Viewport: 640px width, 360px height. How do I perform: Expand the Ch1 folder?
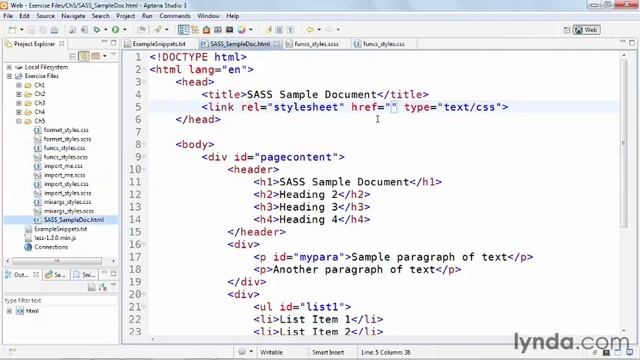coord(19,85)
